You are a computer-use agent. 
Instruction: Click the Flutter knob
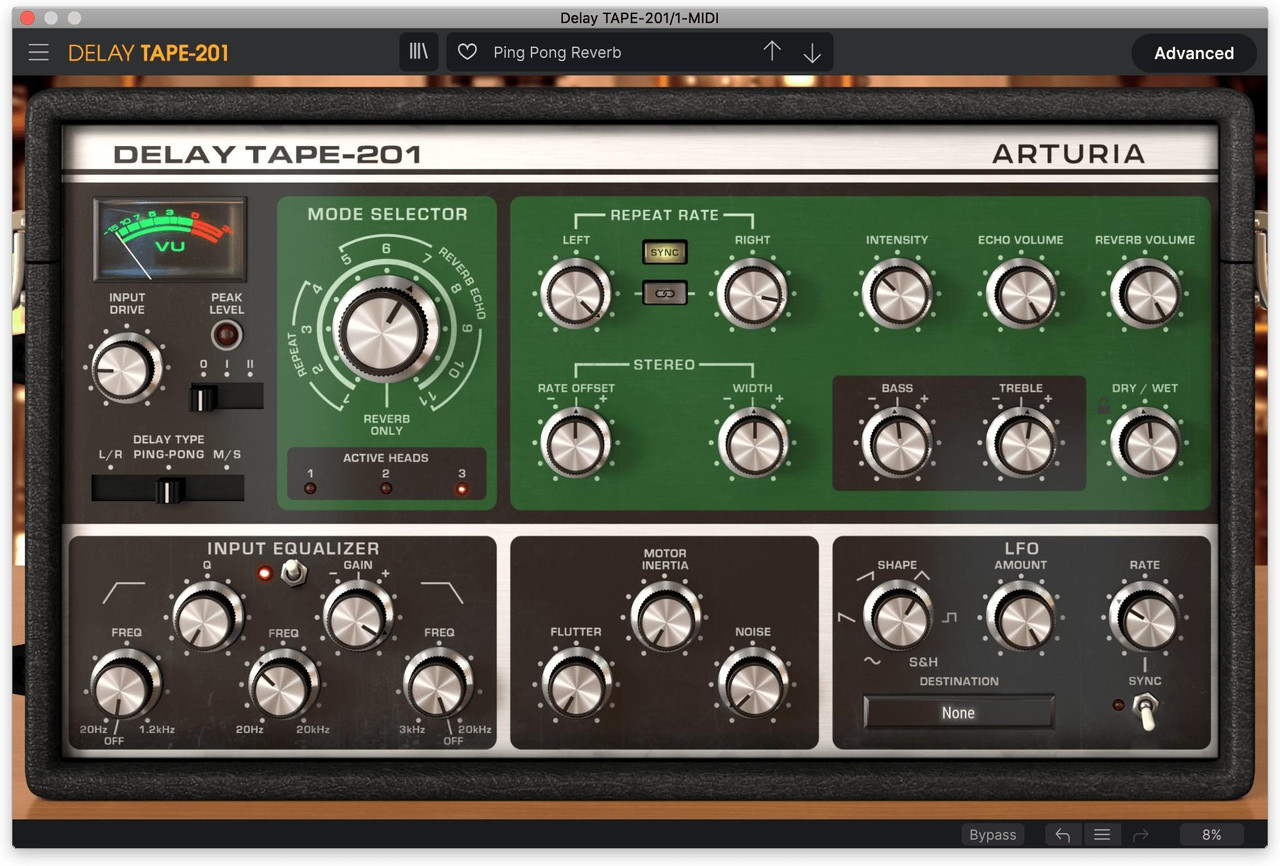[576, 685]
